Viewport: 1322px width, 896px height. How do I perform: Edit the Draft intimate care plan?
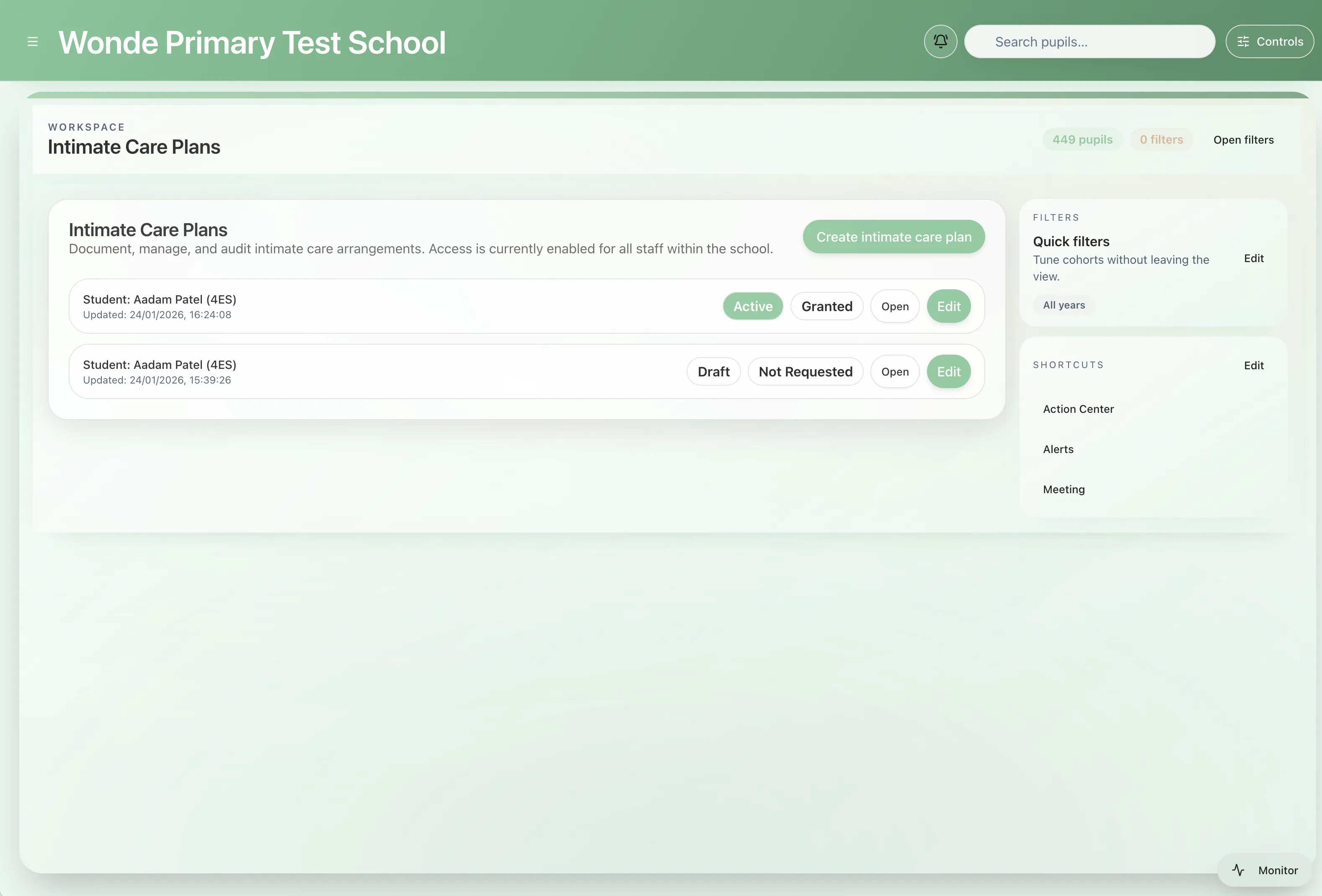pyautogui.click(x=948, y=372)
